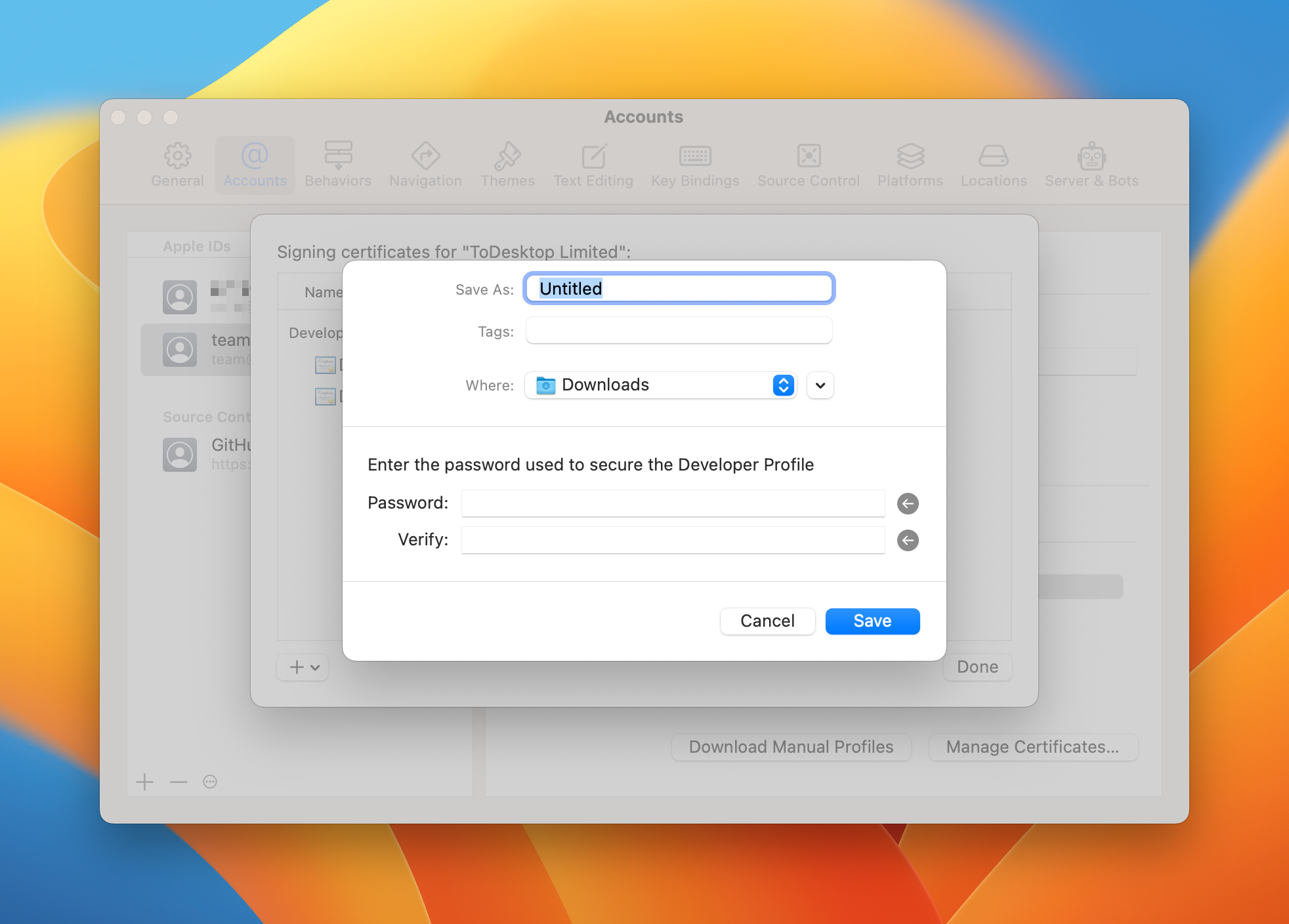This screenshot has width=1289, height=924.
Task: Select the Behaviors preferences icon
Action: pyautogui.click(x=338, y=156)
